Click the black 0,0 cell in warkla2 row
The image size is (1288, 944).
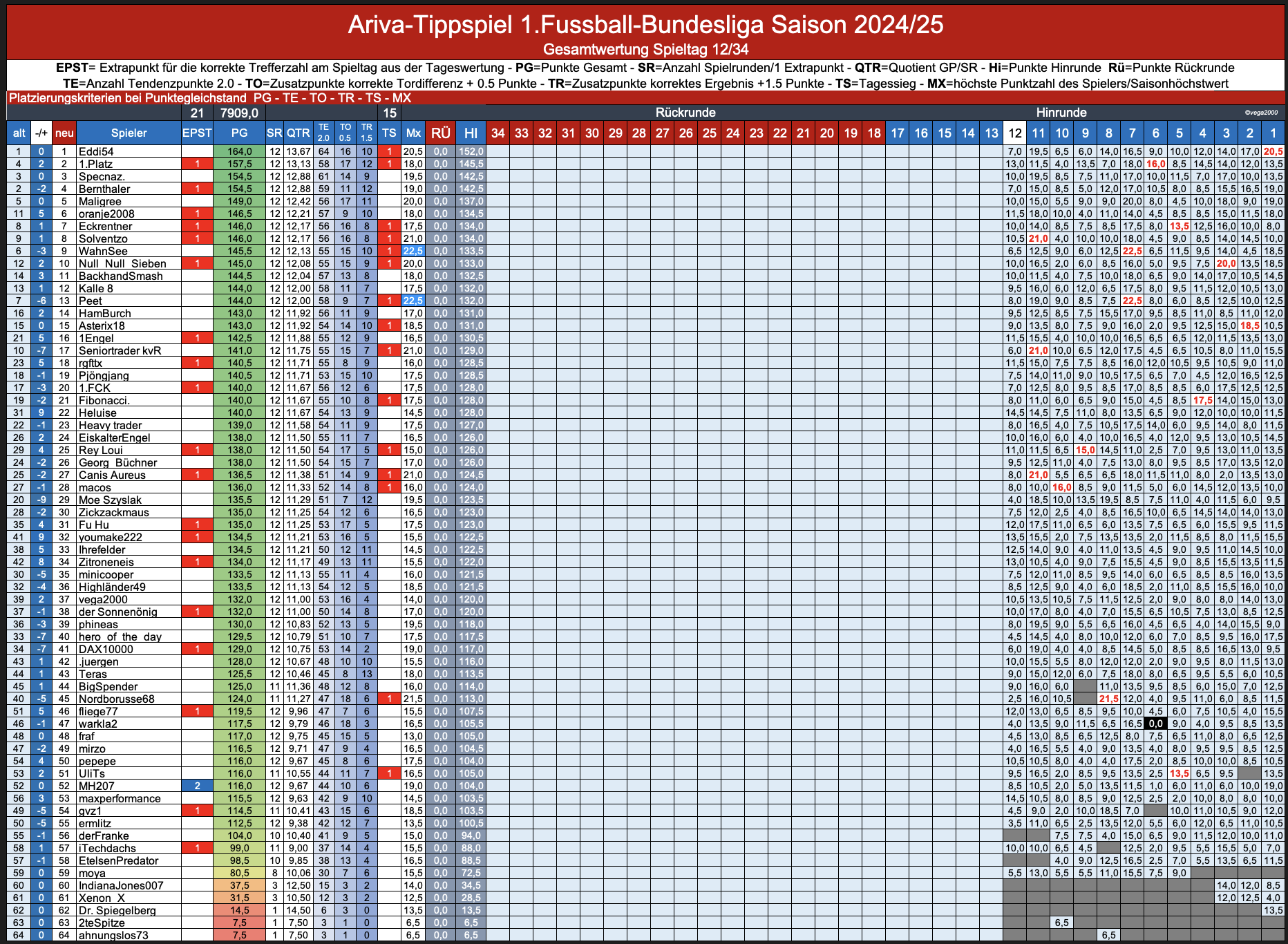(1155, 724)
